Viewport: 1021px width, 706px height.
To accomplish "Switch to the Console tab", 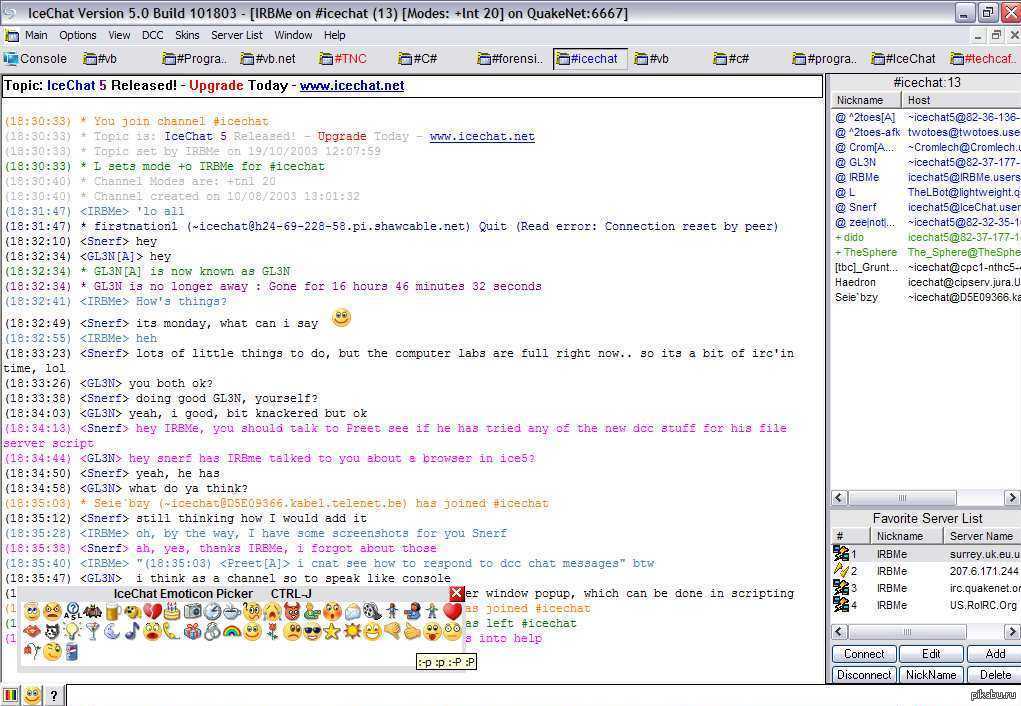I will tap(36, 59).
